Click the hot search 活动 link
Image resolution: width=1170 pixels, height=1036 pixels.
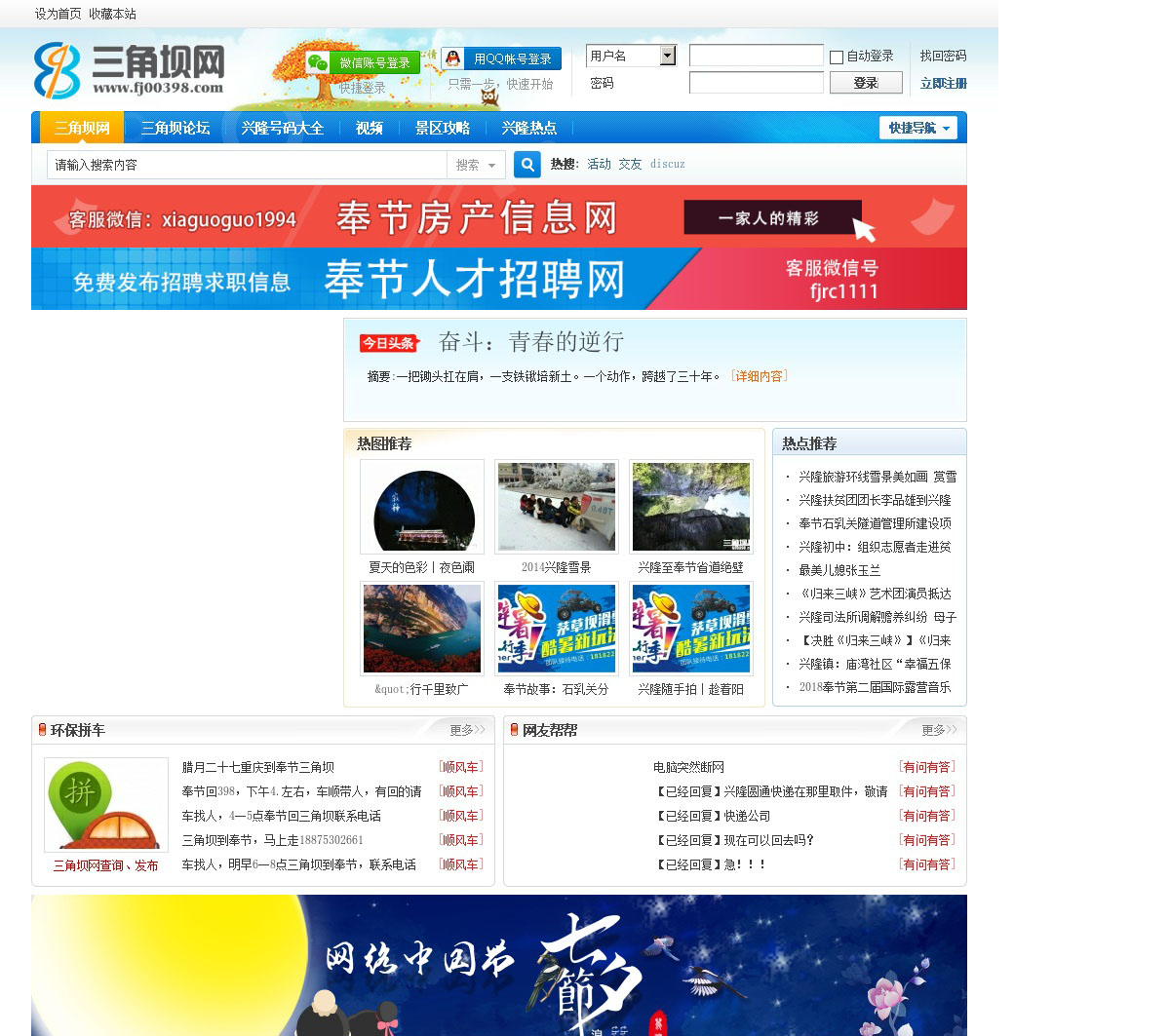600,165
